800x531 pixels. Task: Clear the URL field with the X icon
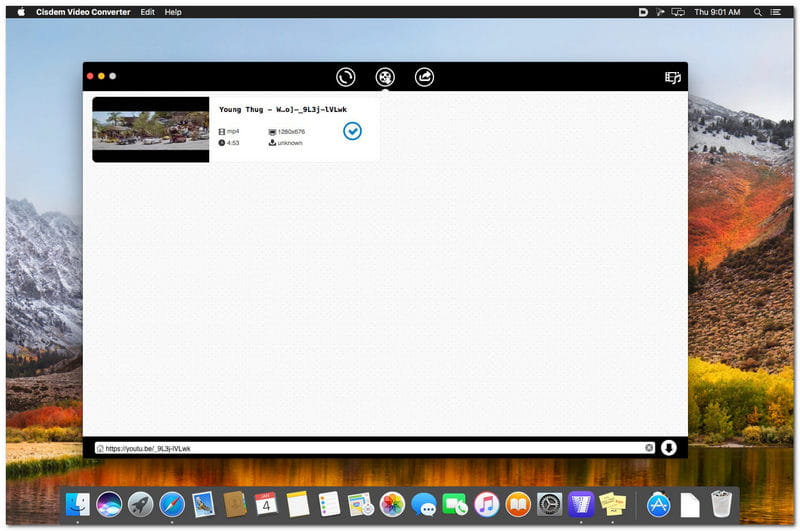tap(649, 448)
